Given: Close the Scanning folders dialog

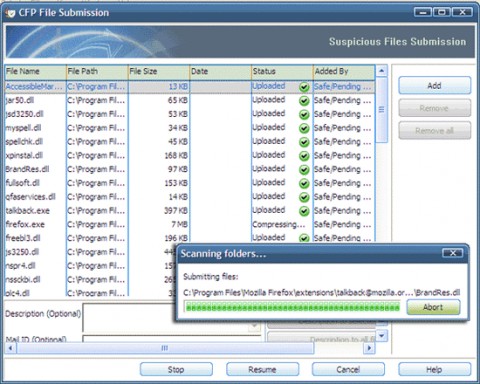Looking at the screenshot, I should (x=452, y=253).
